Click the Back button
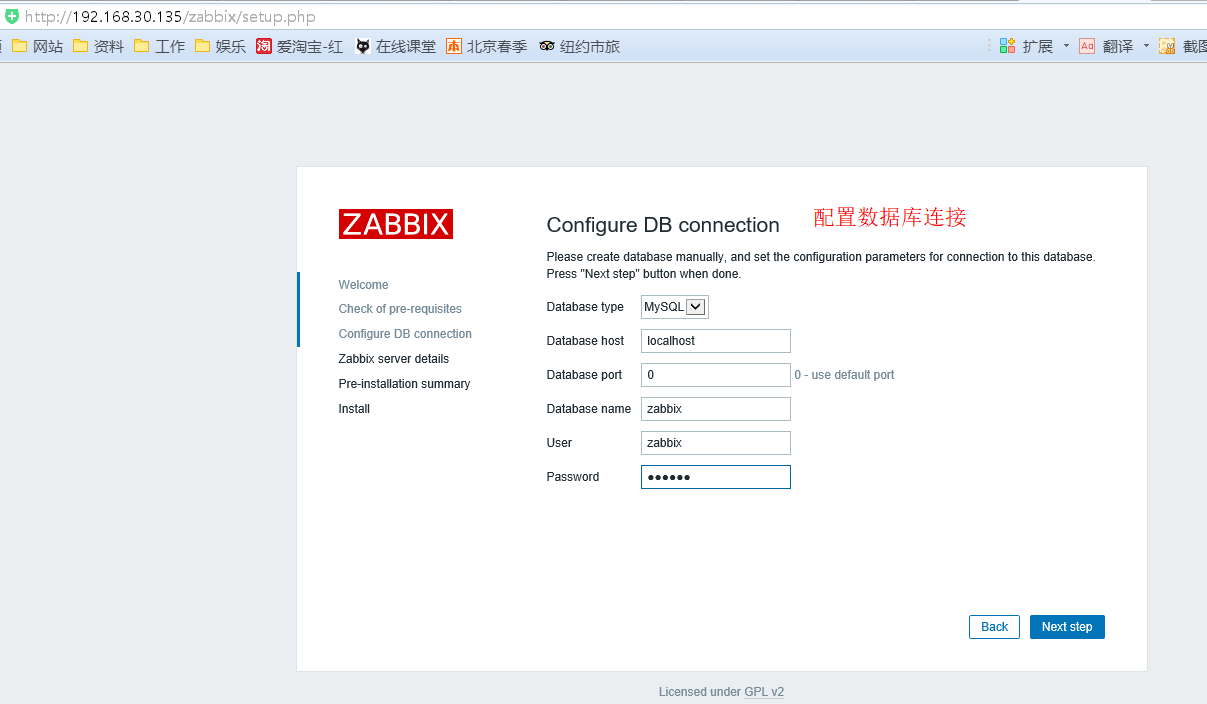The width and height of the screenshot is (1207, 704). pos(994,627)
